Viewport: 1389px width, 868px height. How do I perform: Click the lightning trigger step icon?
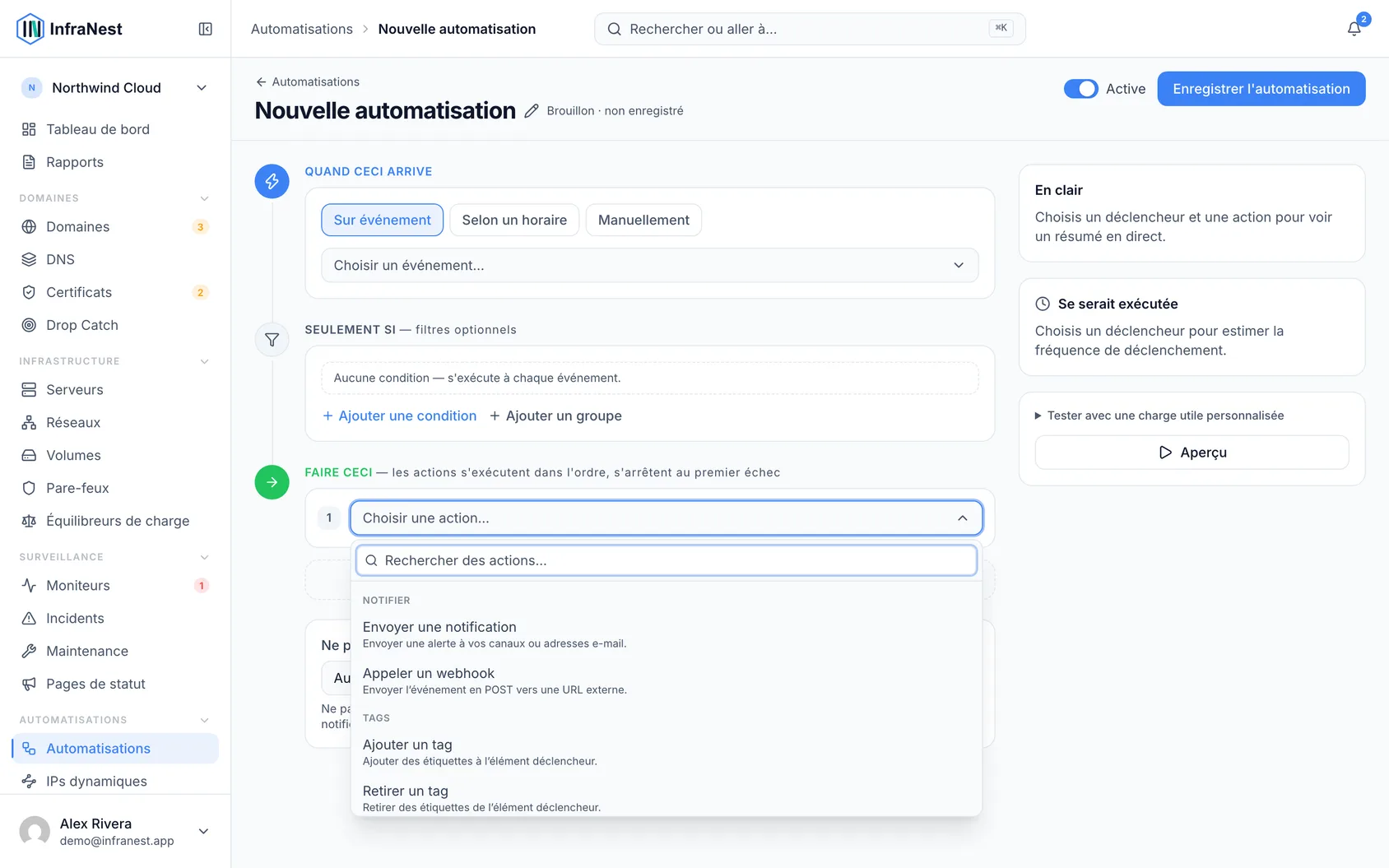point(272,181)
